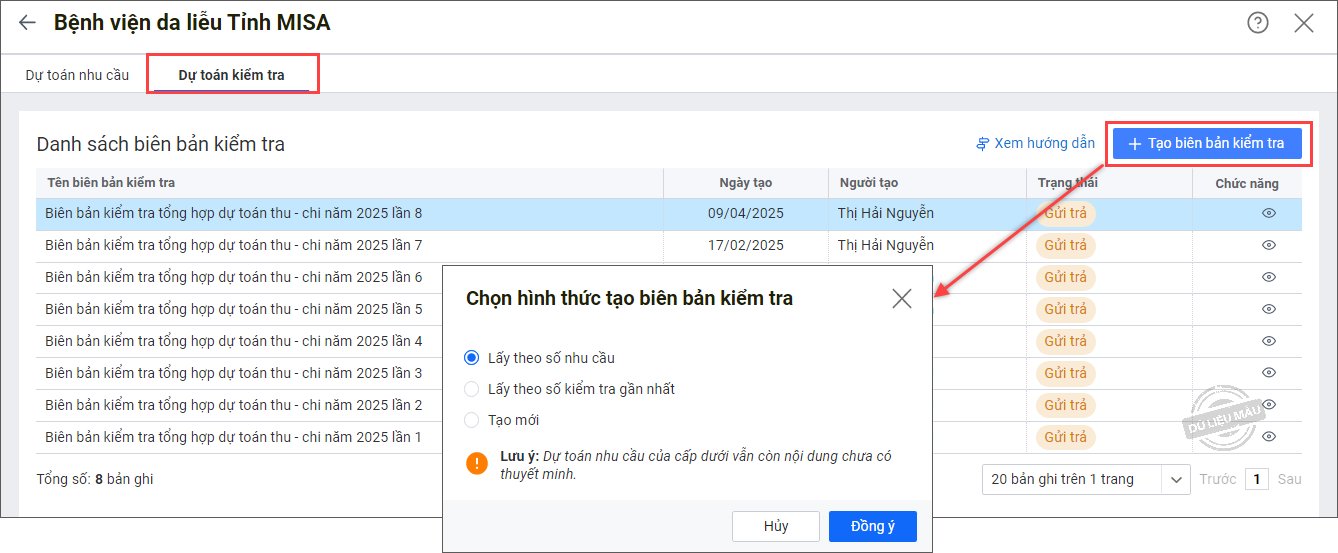Click the 'Tạo biên bản kiểm tra' button
Image resolution: width=1338 pixels, height=553 pixels.
(x=1206, y=143)
